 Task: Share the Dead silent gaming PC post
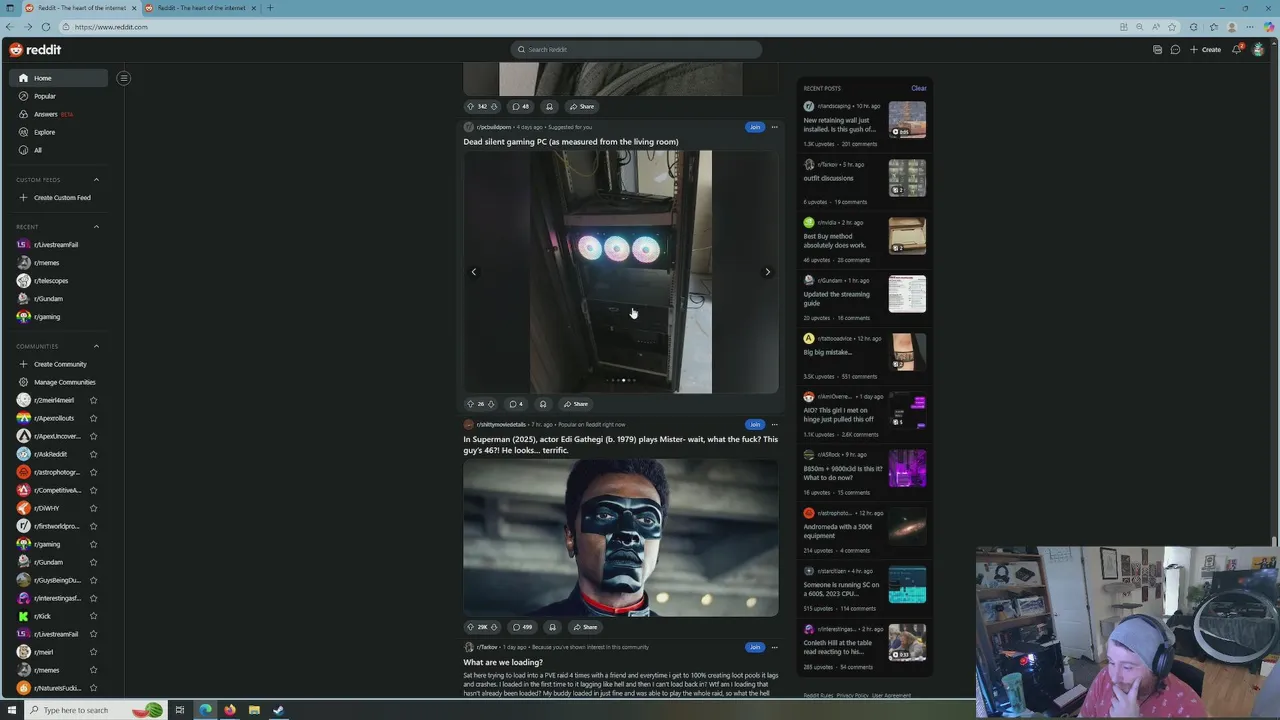[x=575, y=404]
